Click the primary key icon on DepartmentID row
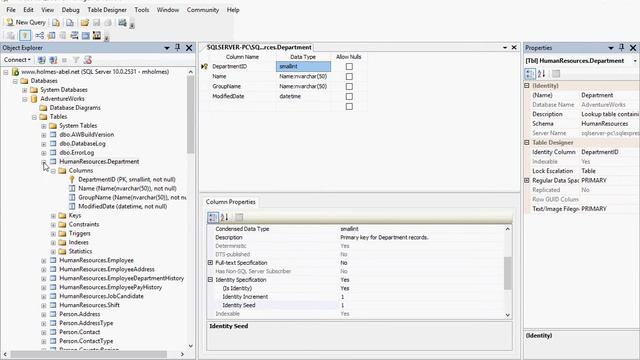The image size is (640, 360). pos(205,66)
